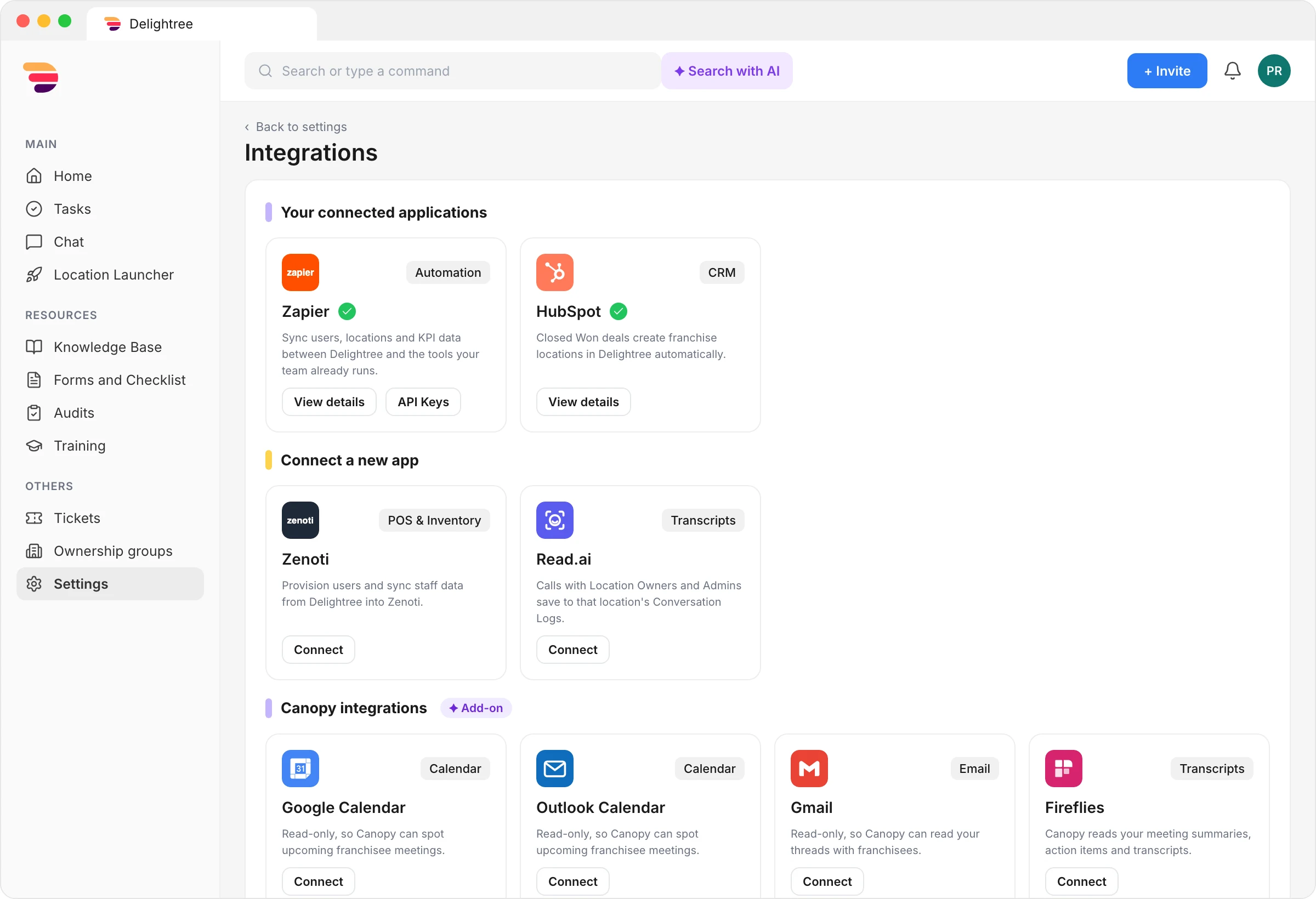Click the search magnifier icon
This screenshot has height=899, width=1316.
point(265,71)
